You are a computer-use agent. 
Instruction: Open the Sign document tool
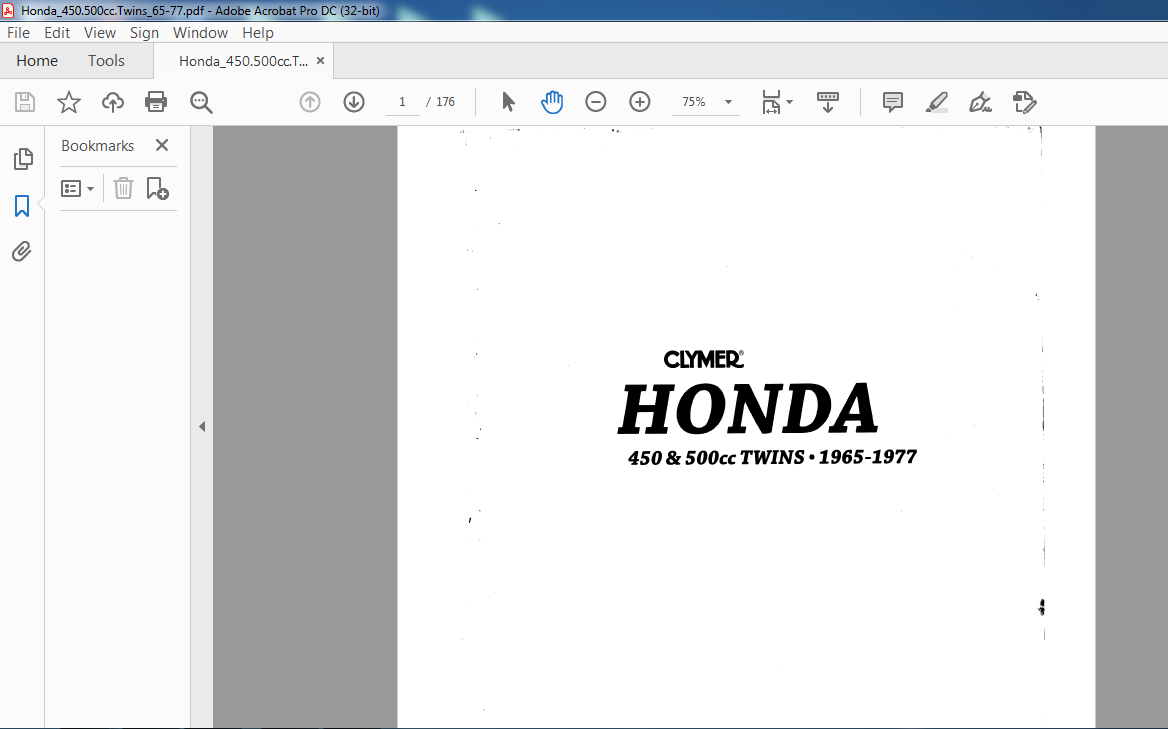click(980, 102)
